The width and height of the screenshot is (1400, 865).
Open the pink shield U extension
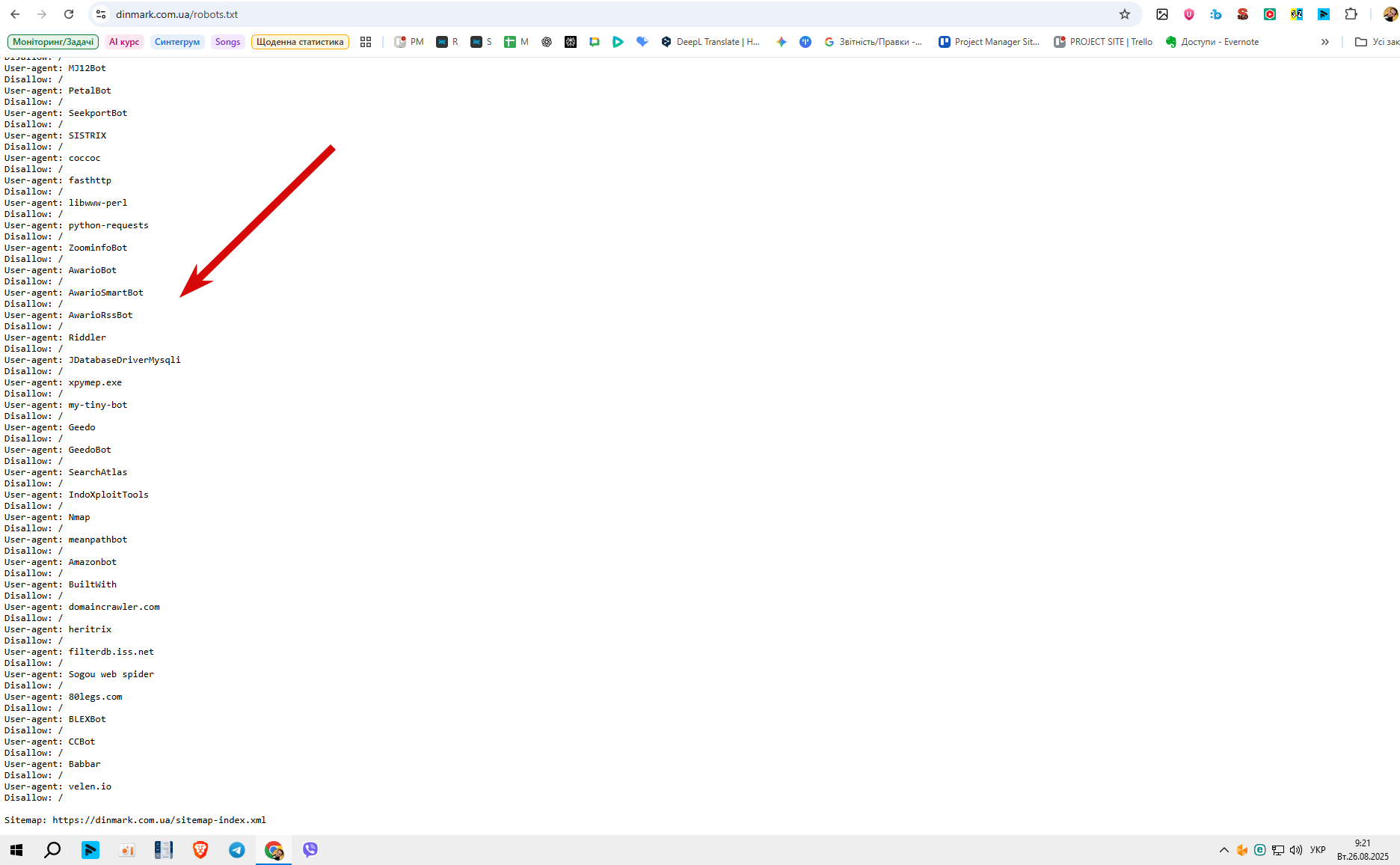pyautogui.click(x=1189, y=14)
